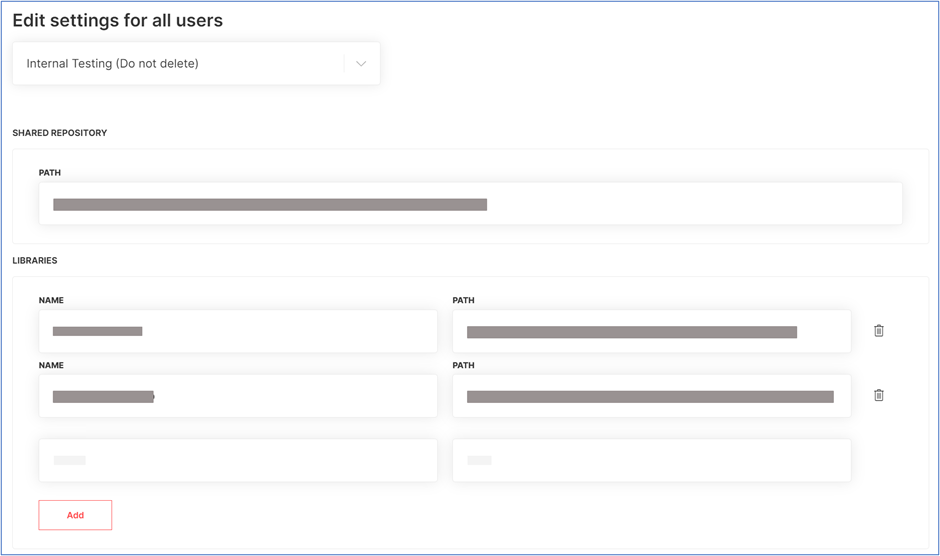Click the red Add button

75,515
